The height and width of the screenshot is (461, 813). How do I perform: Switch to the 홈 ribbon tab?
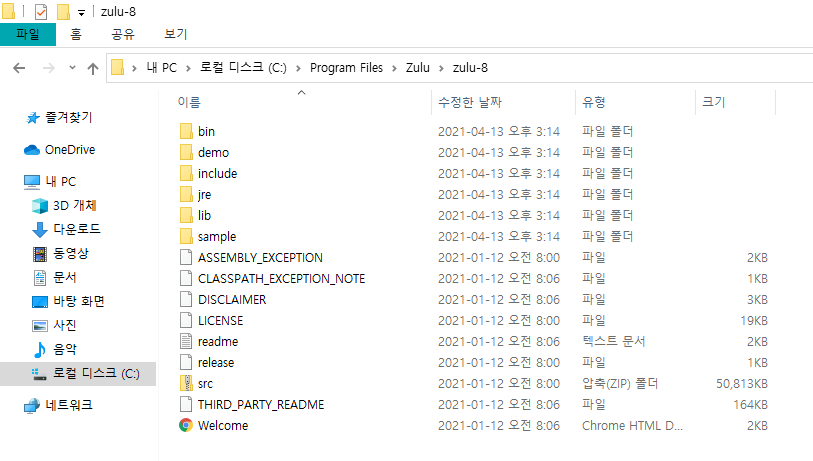point(76,35)
